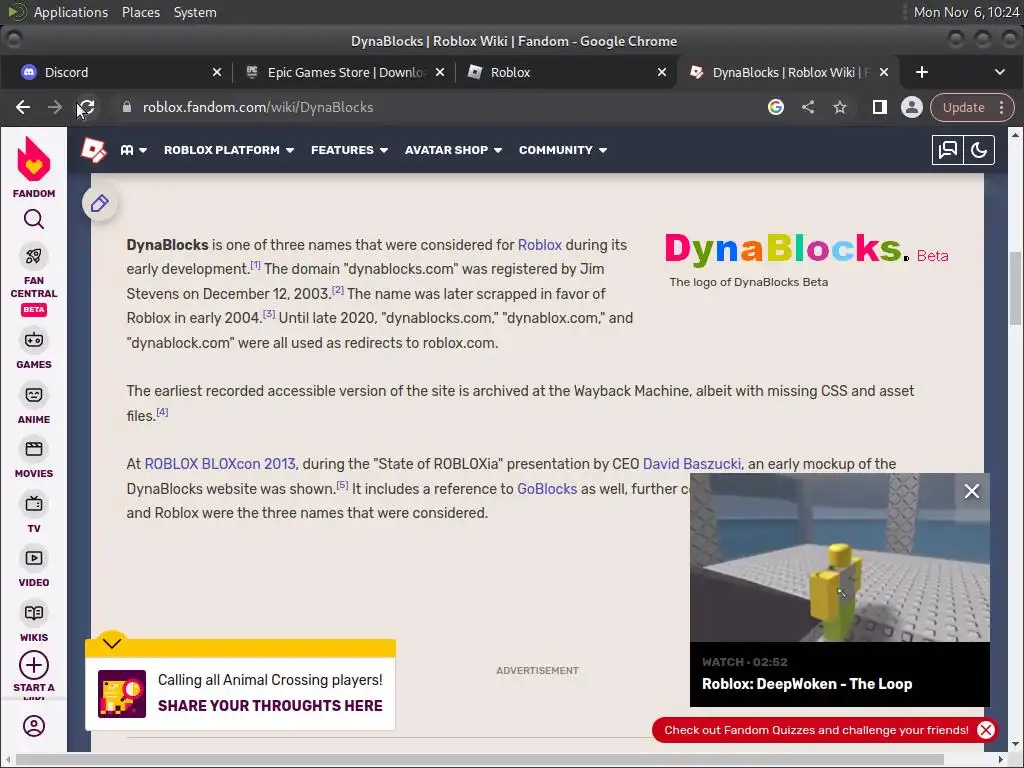Open the Applications menu
This screenshot has width=1024, height=768.
pos(71,12)
